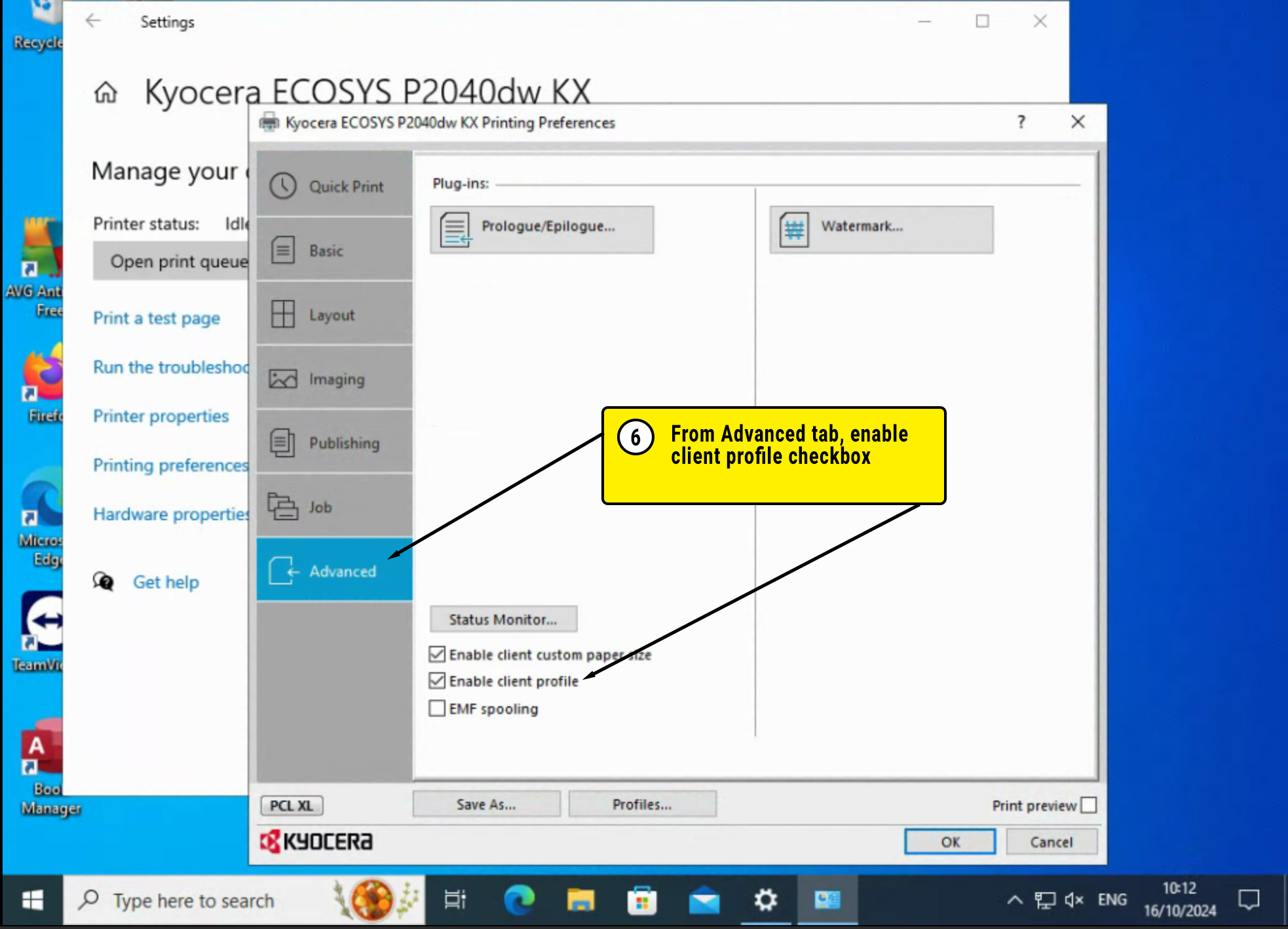Cancel the Printing Preferences dialog
1288x929 pixels.
pos(1051,842)
